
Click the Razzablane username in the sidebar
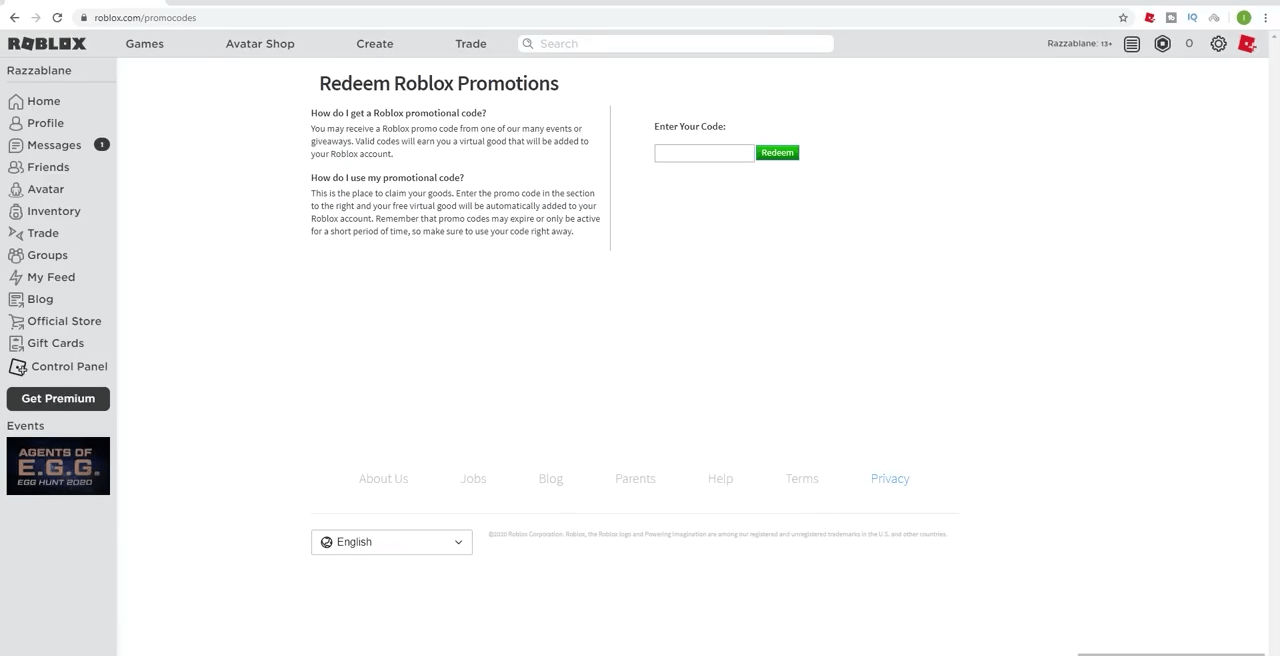[x=39, y=71]
